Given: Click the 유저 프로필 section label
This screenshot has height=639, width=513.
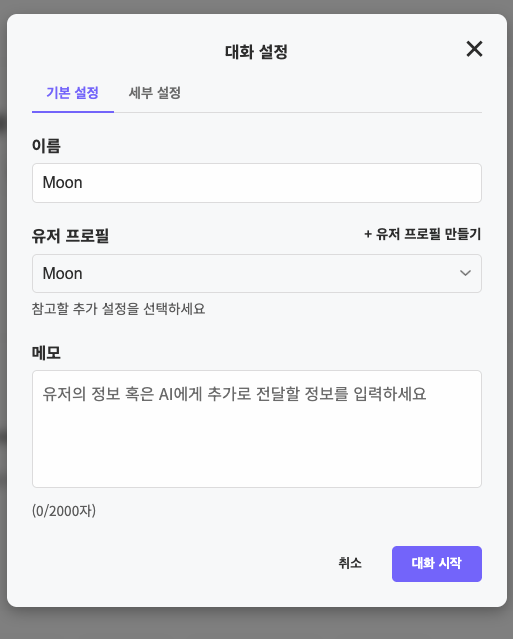Looking at the screenshot, I should [70, 236].
